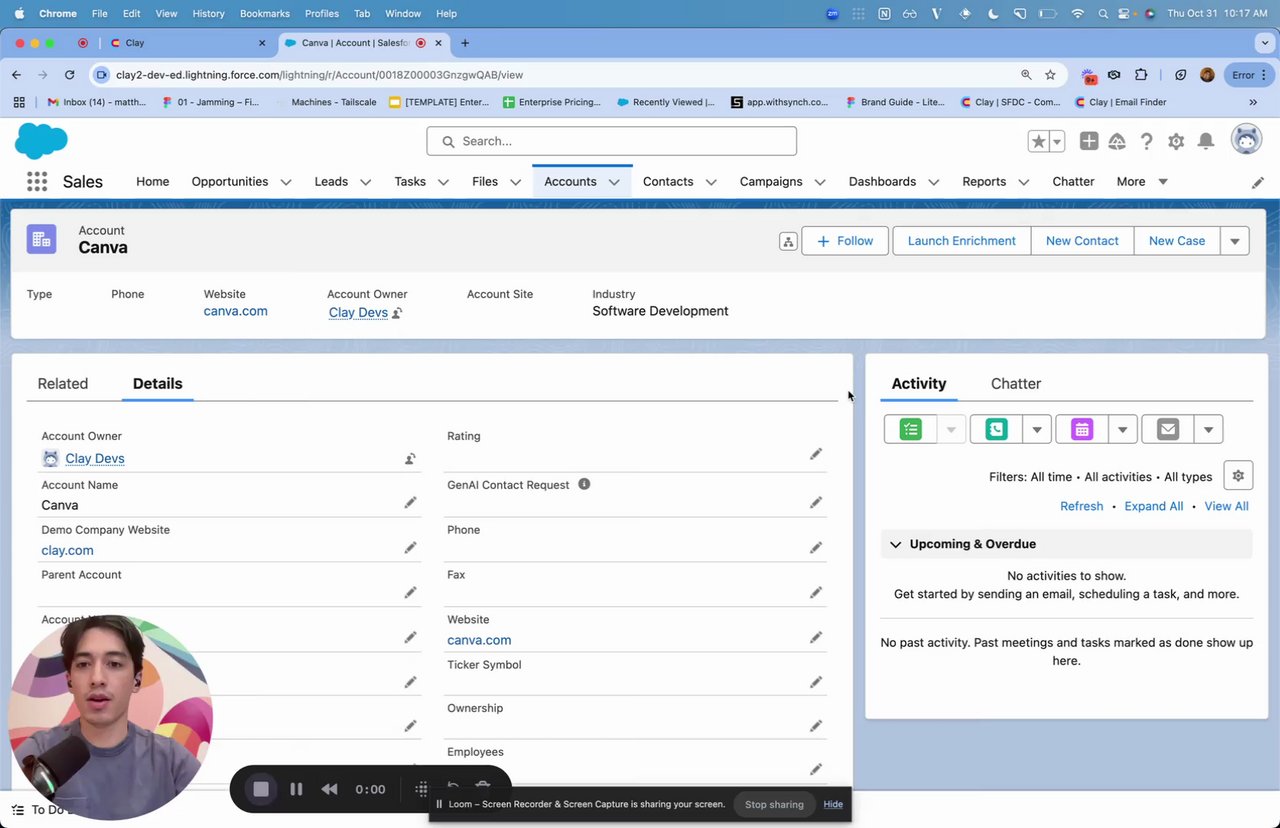Edit Account Name pencil icon
Image resolution: width=1280 pixels, height=828 pixels.
click(410, 503)
